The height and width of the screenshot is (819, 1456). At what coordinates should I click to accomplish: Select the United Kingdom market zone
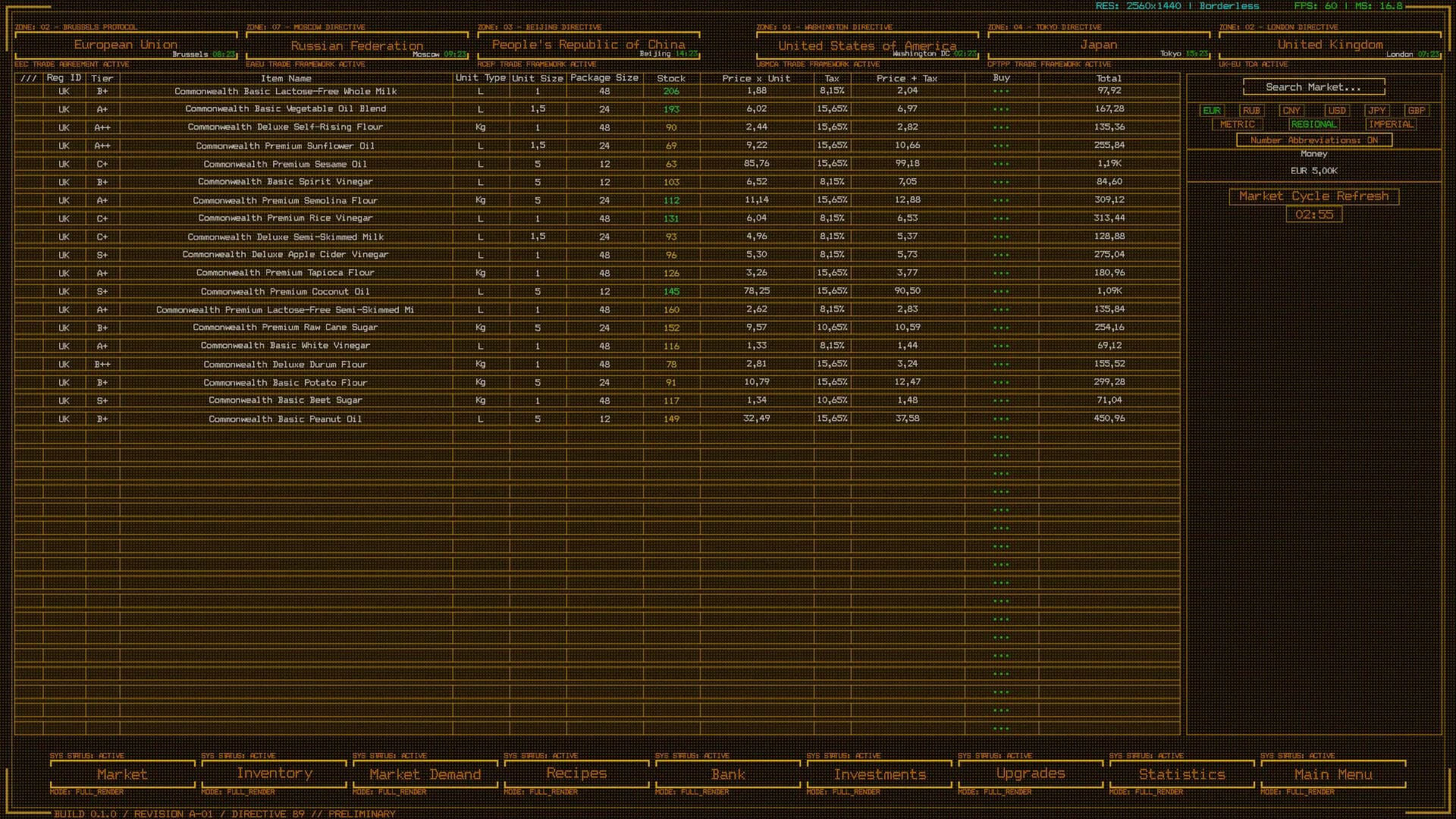coord(1330,45)
